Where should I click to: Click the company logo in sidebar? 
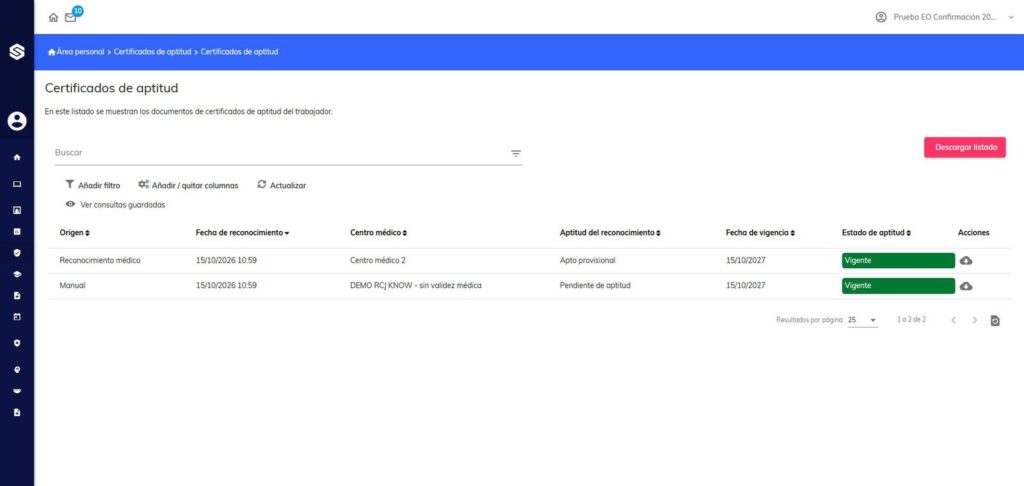[x=17, y=52]
